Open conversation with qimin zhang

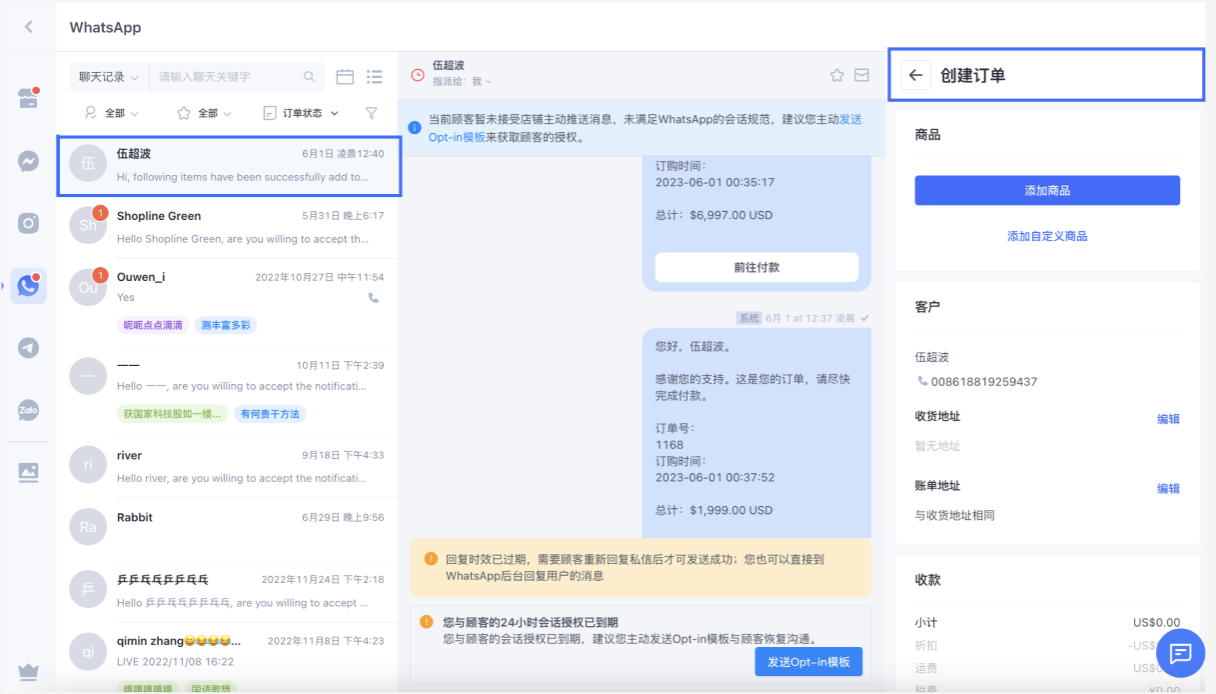coord(228,659)
